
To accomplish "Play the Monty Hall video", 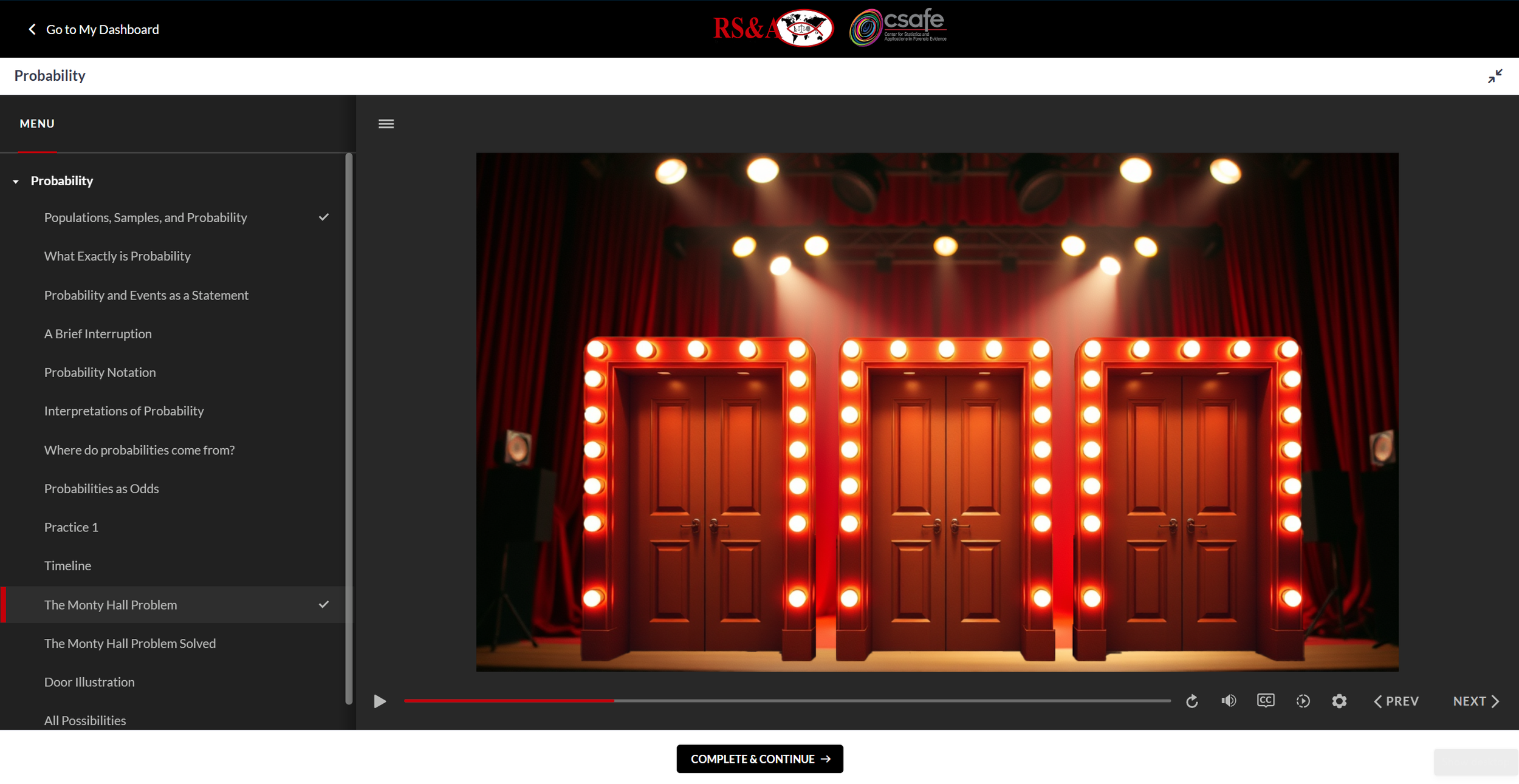I will [x=380, y=701].
